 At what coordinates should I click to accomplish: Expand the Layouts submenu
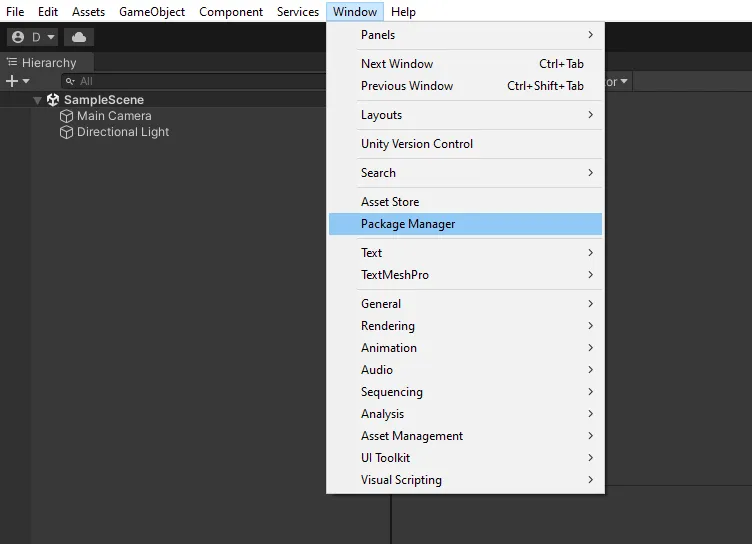point(465,115)
